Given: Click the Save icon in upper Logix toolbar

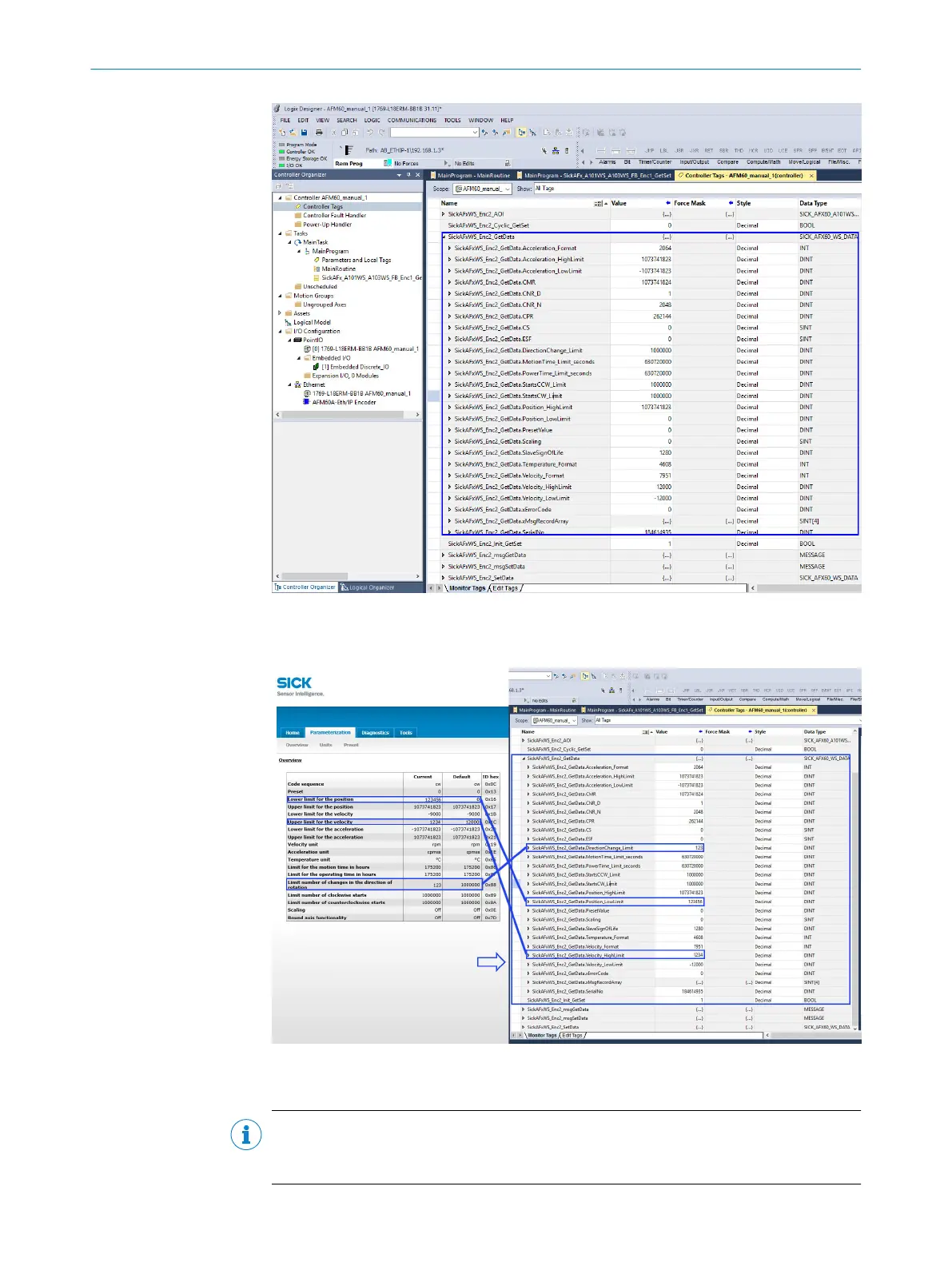Looking at the screenshot, I should coord(305,133).
